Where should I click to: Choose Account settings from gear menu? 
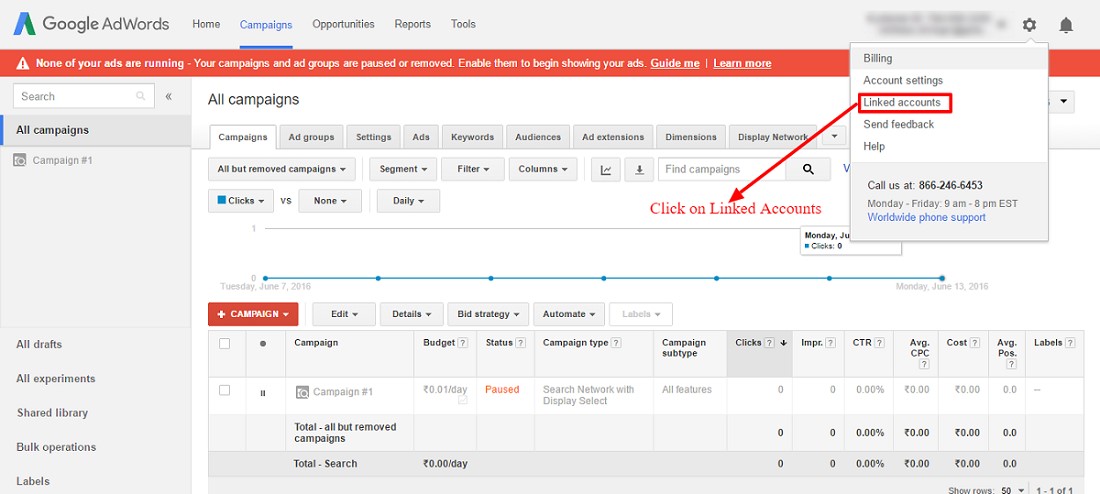(x=903, y=81)
